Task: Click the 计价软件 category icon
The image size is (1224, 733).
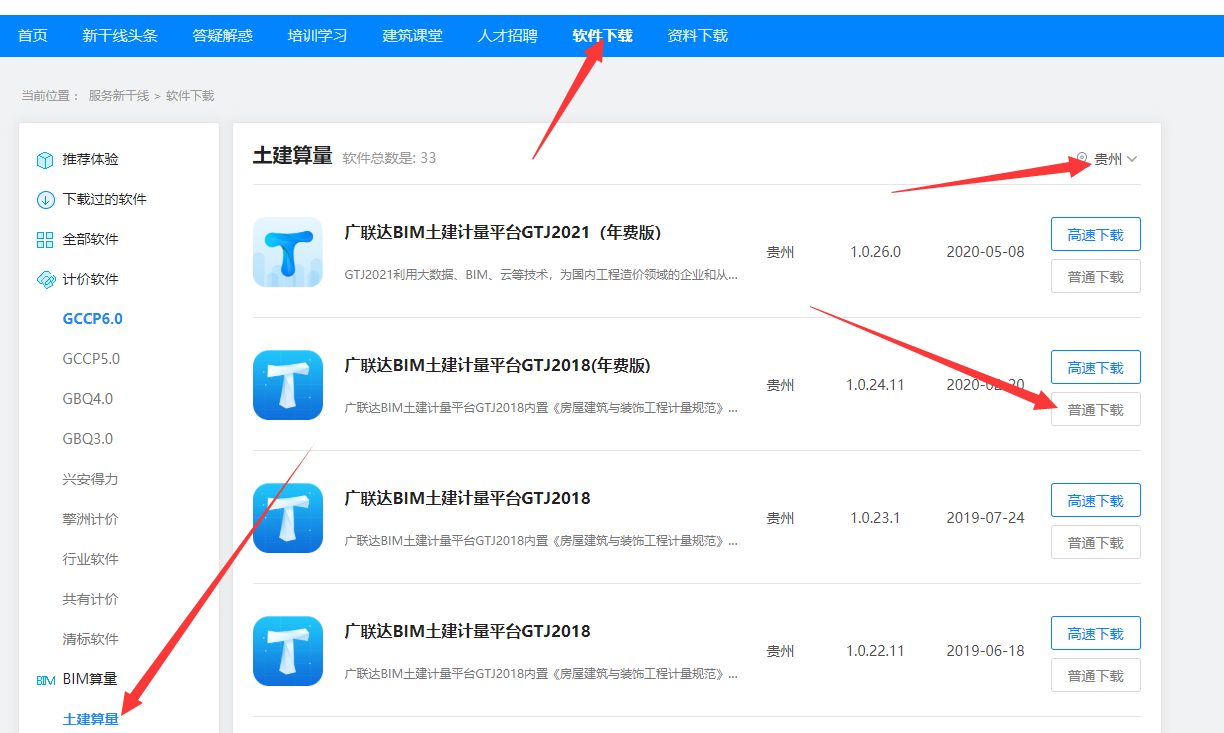Action: [45, 280]
